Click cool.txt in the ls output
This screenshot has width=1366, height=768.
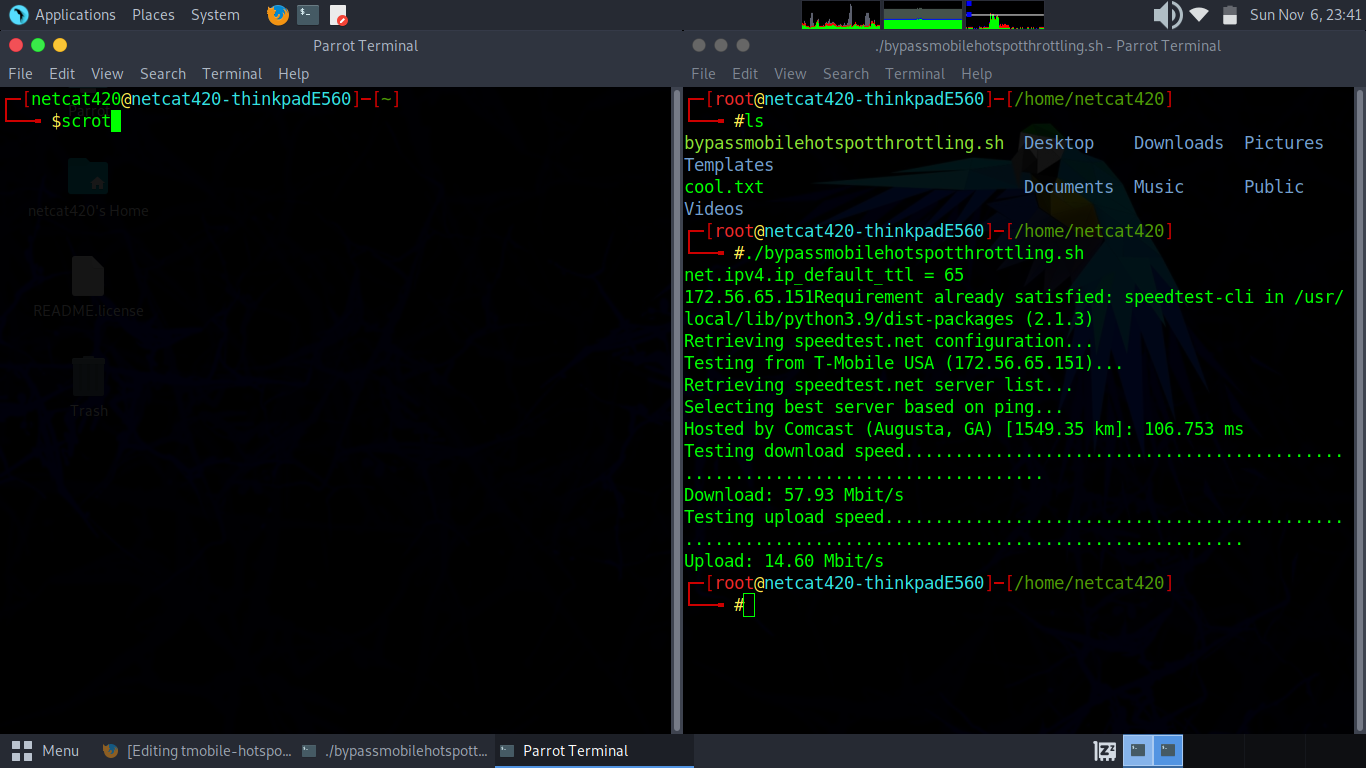tap(724, 187)
